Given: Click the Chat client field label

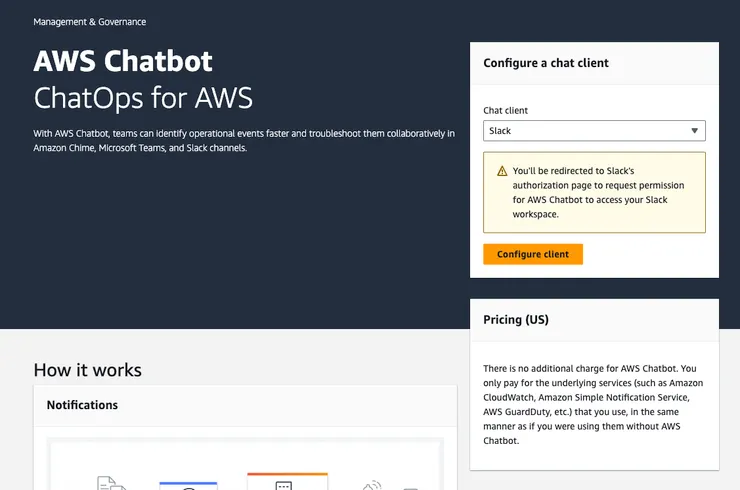Looking at the screenshot, I should point(506,111).
